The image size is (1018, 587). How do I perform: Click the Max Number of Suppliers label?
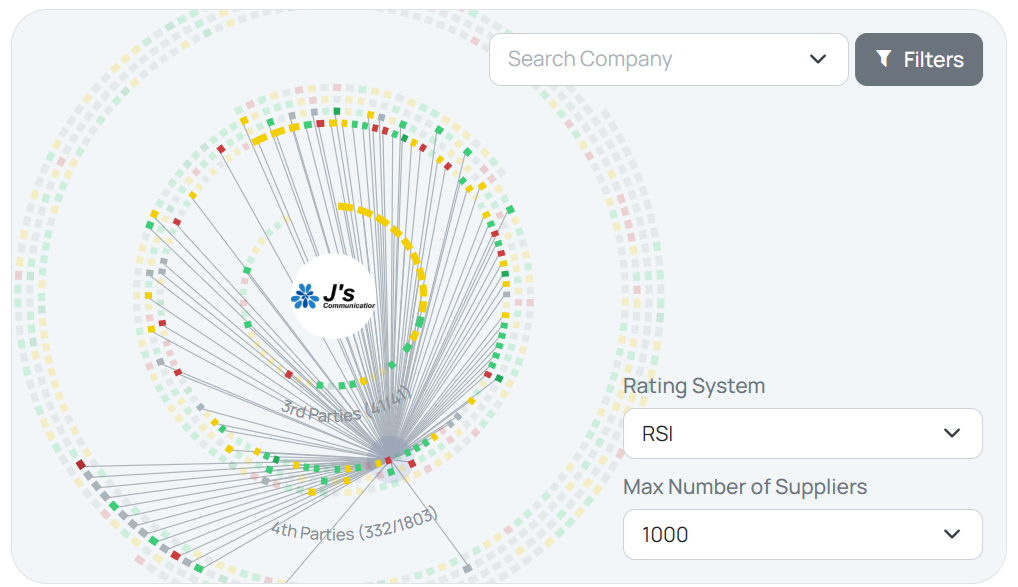(x=745, y=487)
